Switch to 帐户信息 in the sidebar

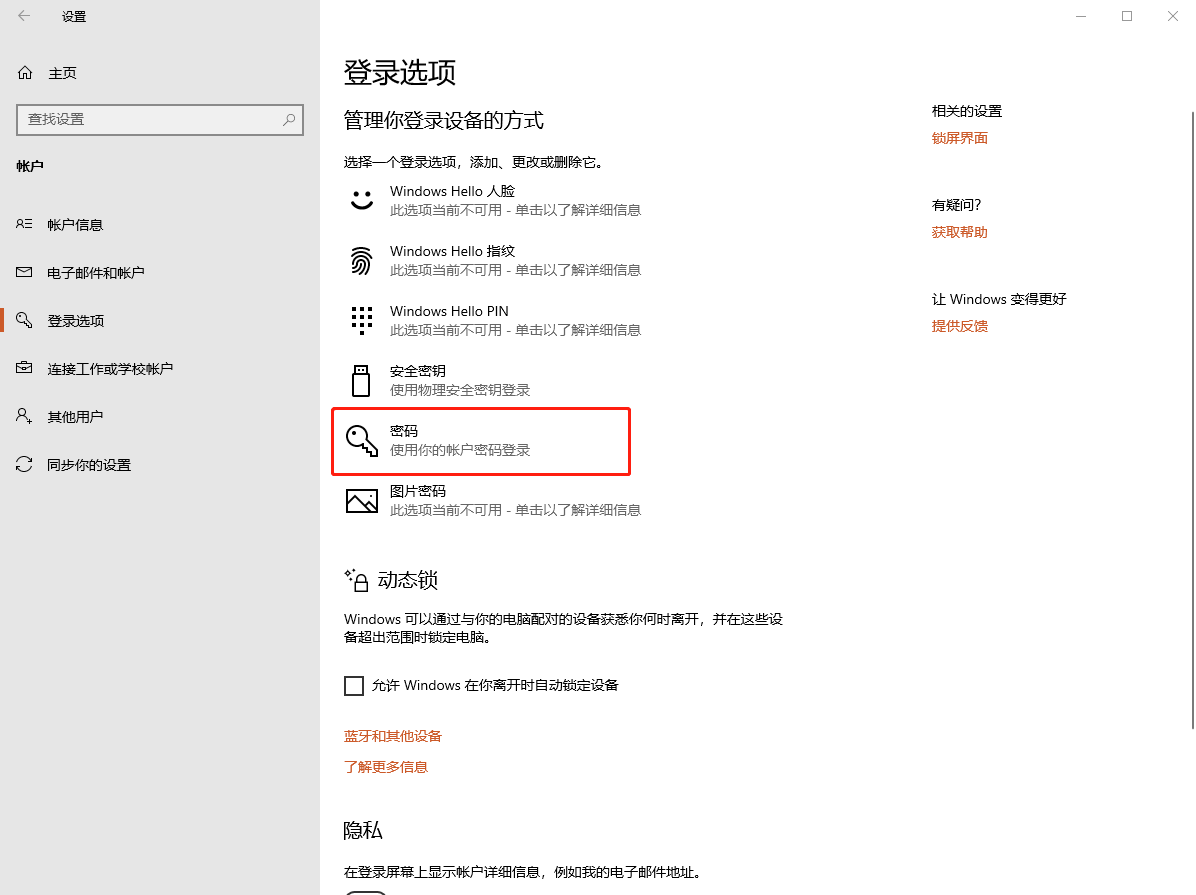pyautogui.click(x=75, y=224)
